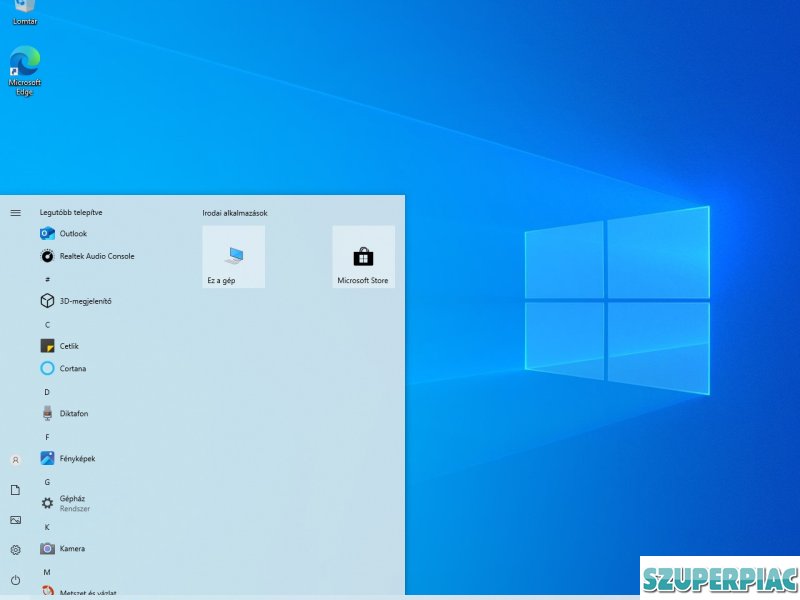Open the power options button

[x=15, y=580]
